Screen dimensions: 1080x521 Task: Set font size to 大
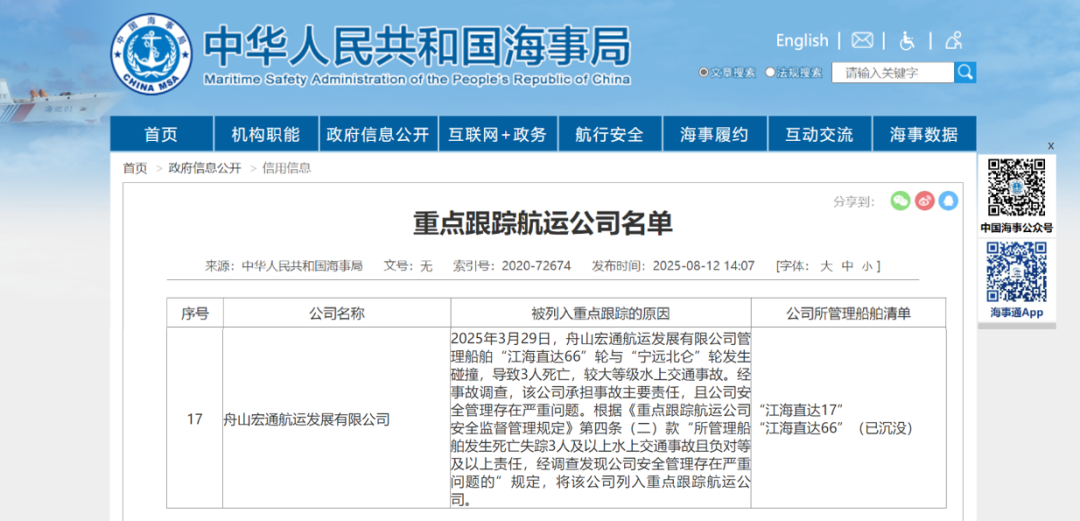(x=826, y=266)
